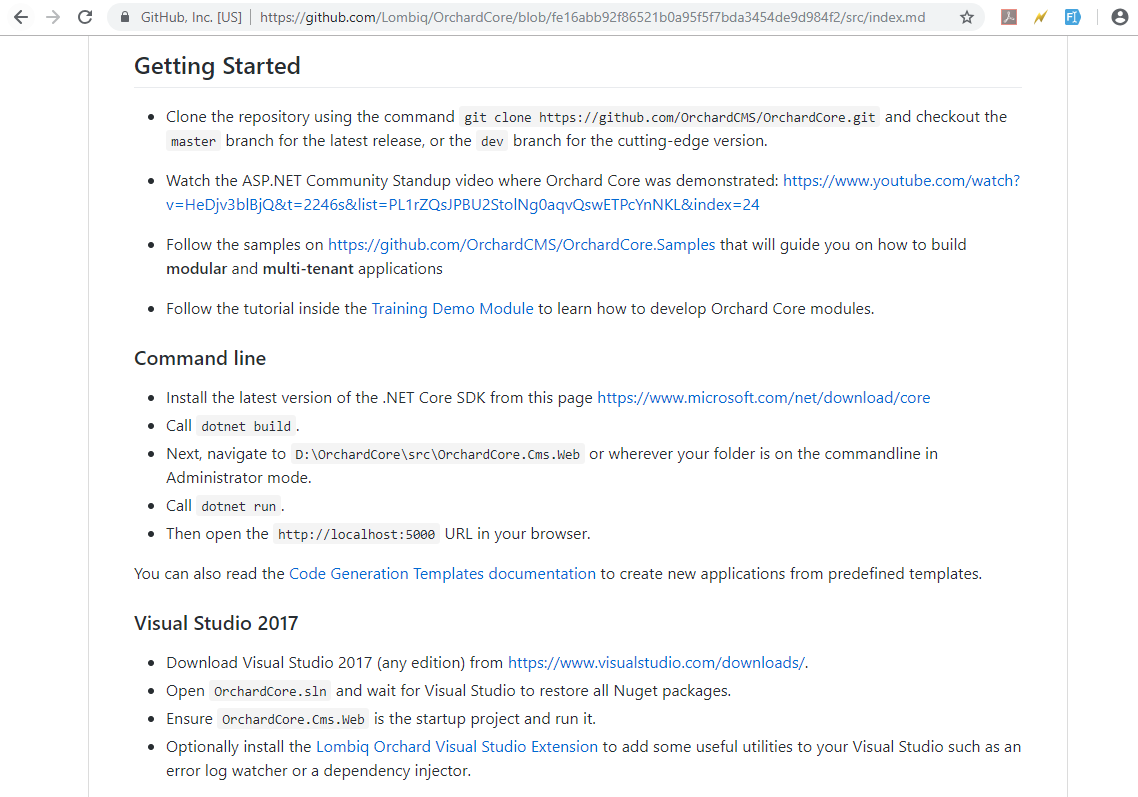Open site info via the padlock icon
Screen dimensions: 1138x797
pyautogui.click(x=125, y=17)
